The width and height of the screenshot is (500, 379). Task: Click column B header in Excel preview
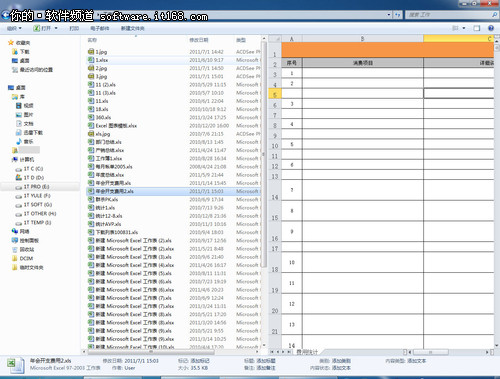click(x=363, y=39)
